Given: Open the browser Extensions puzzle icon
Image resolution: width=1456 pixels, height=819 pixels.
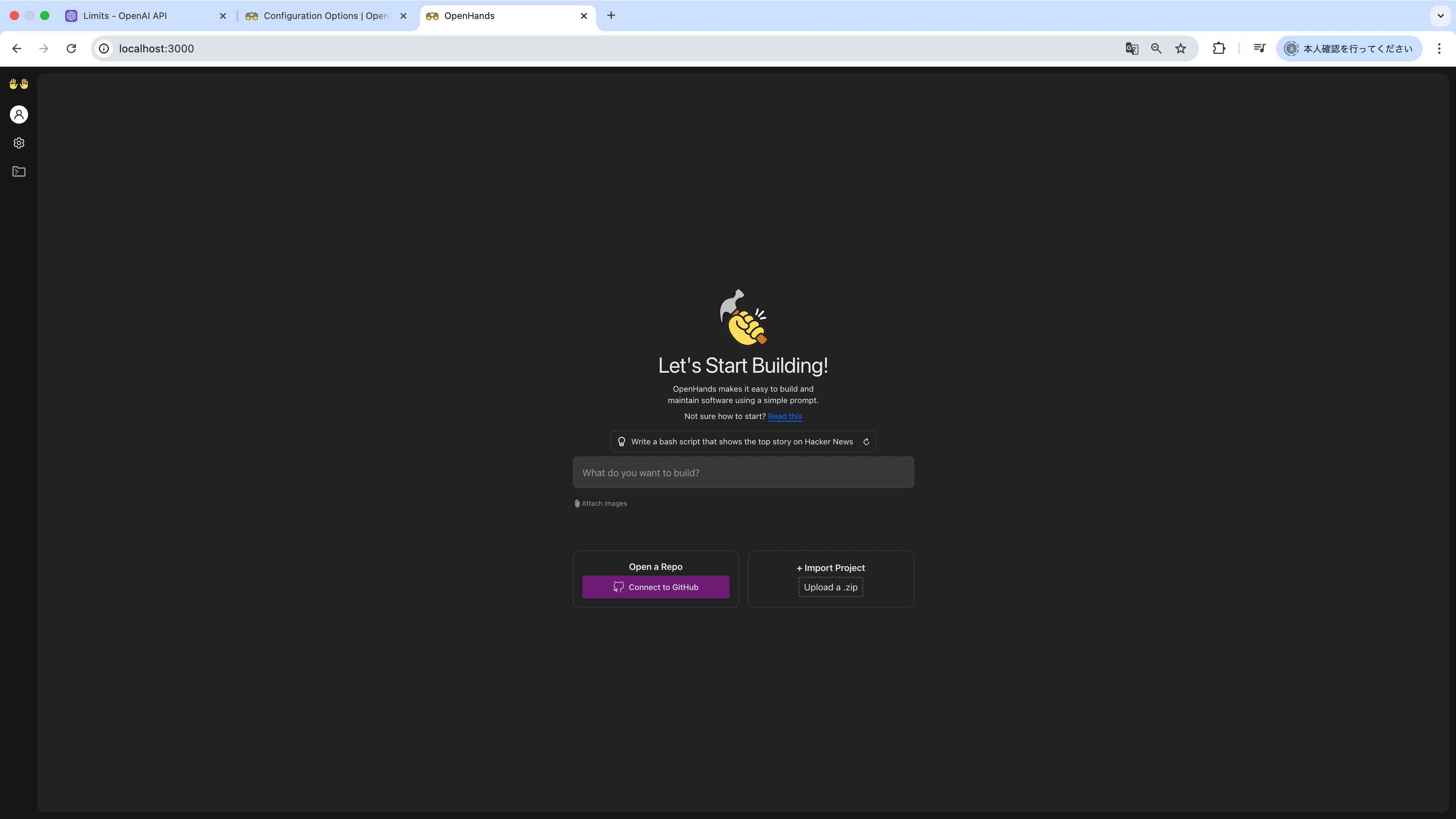Looking at the screenshot, I should click(1219, 49).
